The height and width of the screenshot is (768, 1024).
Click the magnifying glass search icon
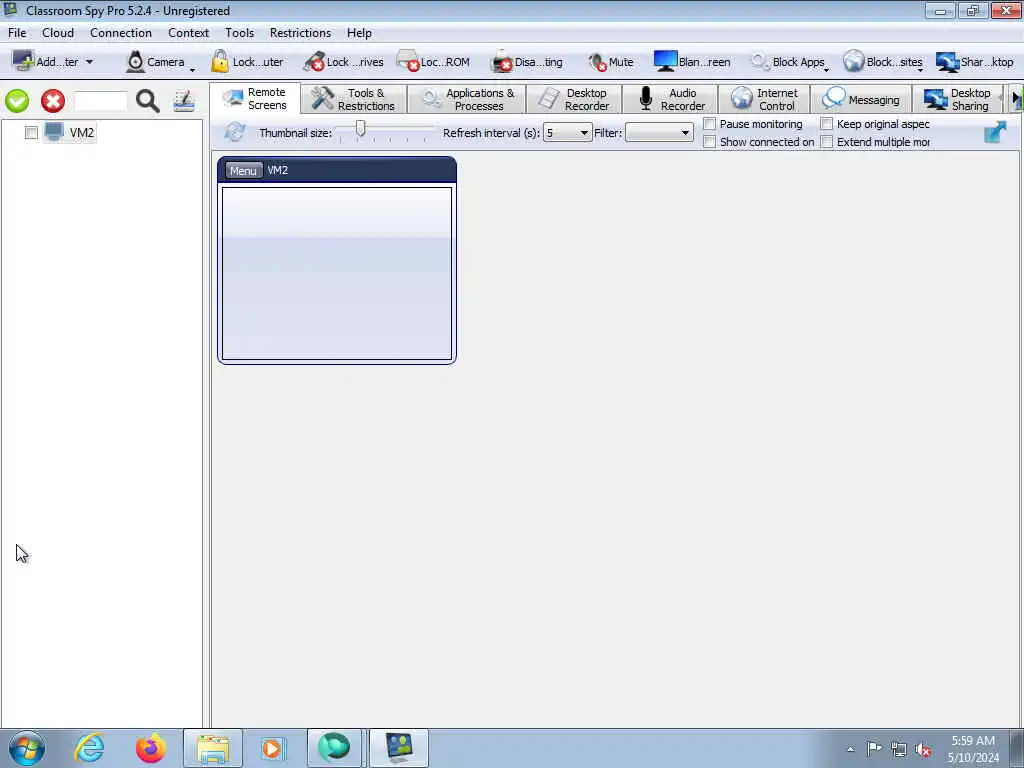(x=148, y=101)
